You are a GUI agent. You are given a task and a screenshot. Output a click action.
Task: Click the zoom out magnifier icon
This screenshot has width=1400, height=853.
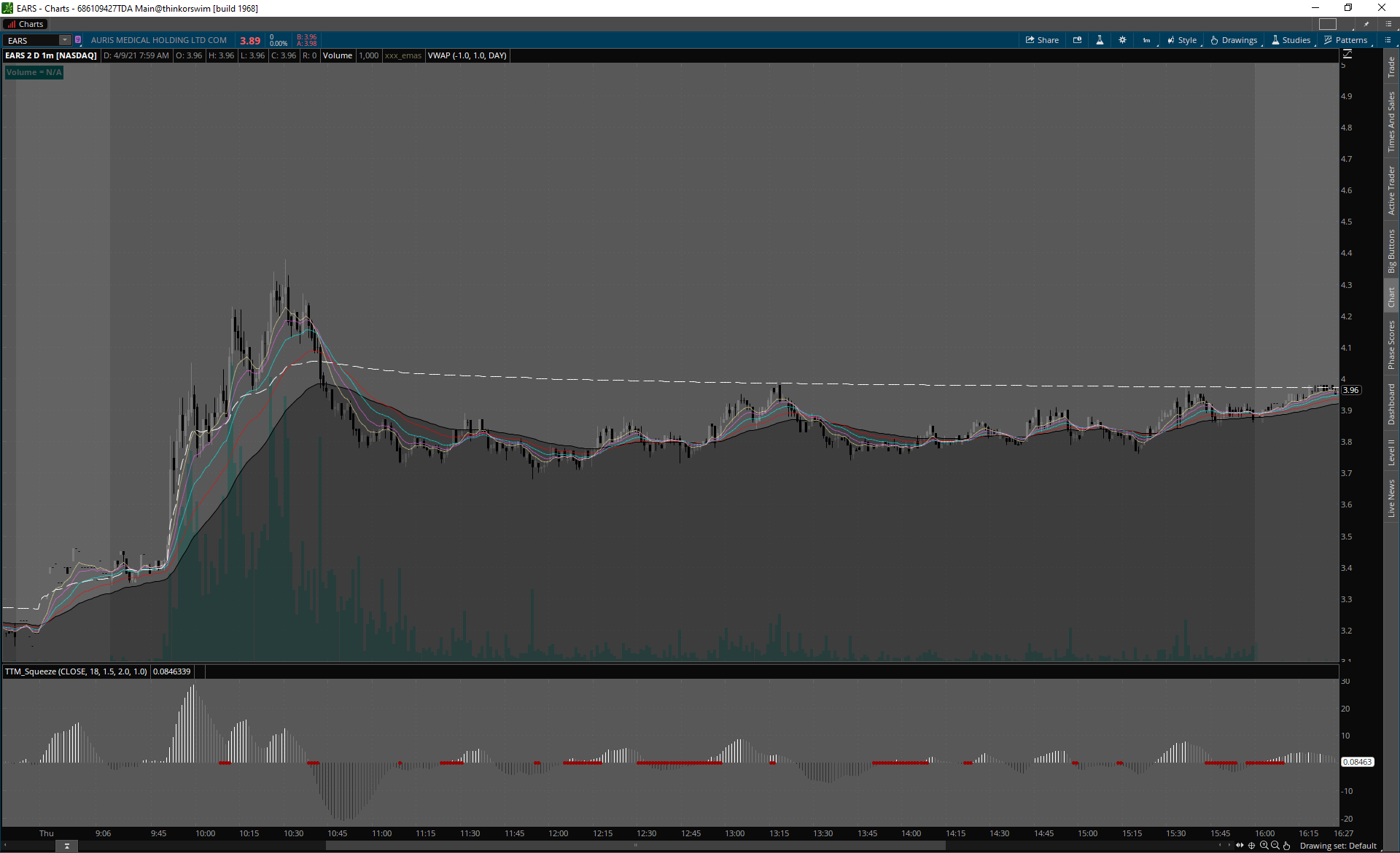pyautogui.click(x=1275, y=846)
